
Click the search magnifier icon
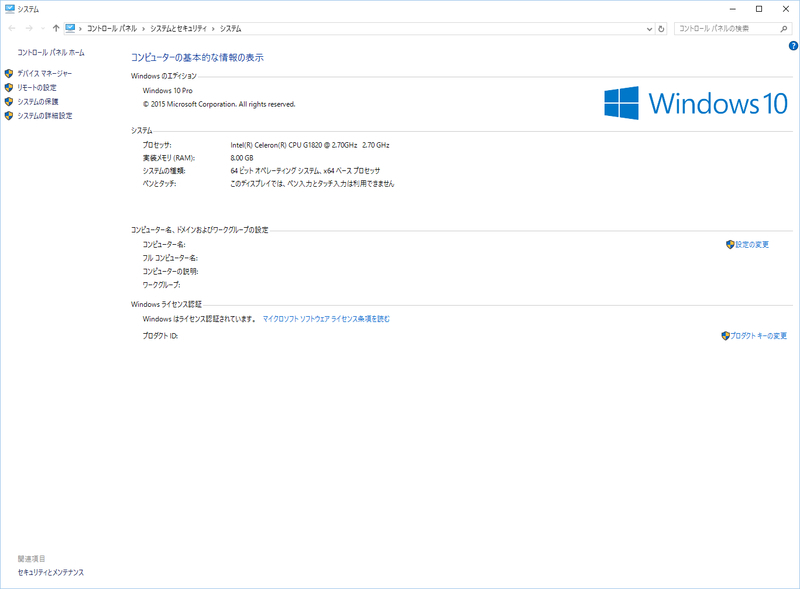pyautogui.click(x=784, y=29)
